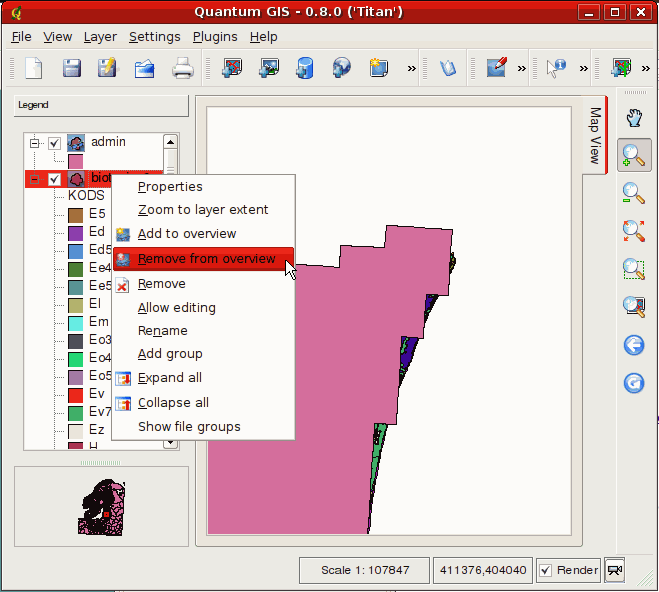Add a raster layer toolbar icon
The image size is (659, 592).
[x=269, y=68]
